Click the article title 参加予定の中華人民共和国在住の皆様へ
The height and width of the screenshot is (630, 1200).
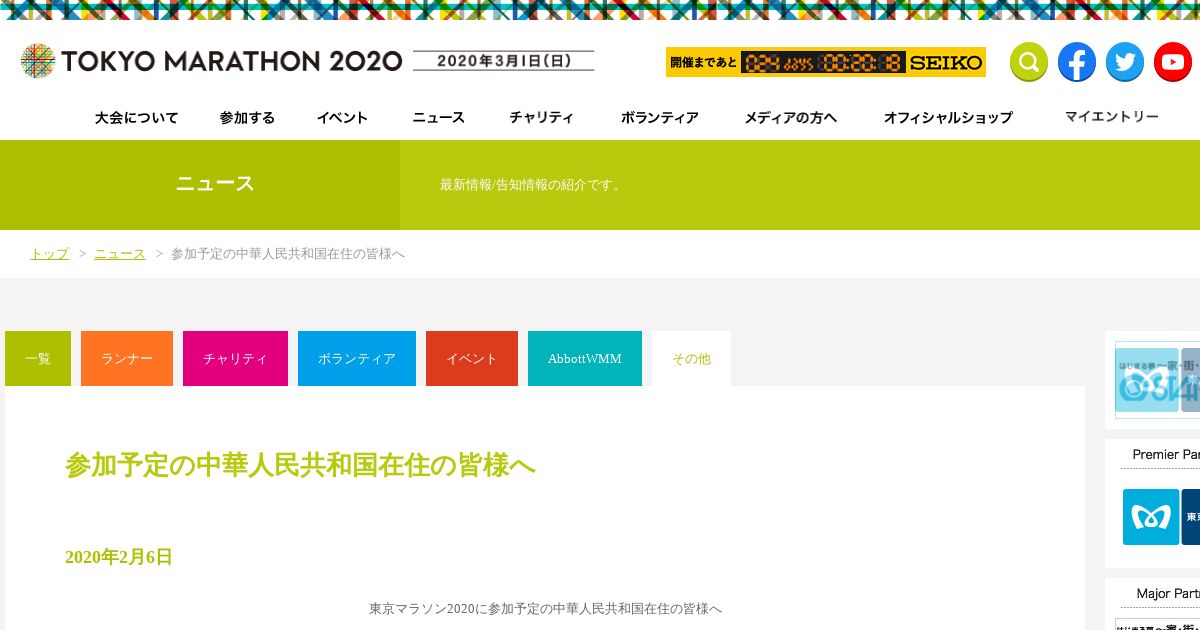(300, 466)
